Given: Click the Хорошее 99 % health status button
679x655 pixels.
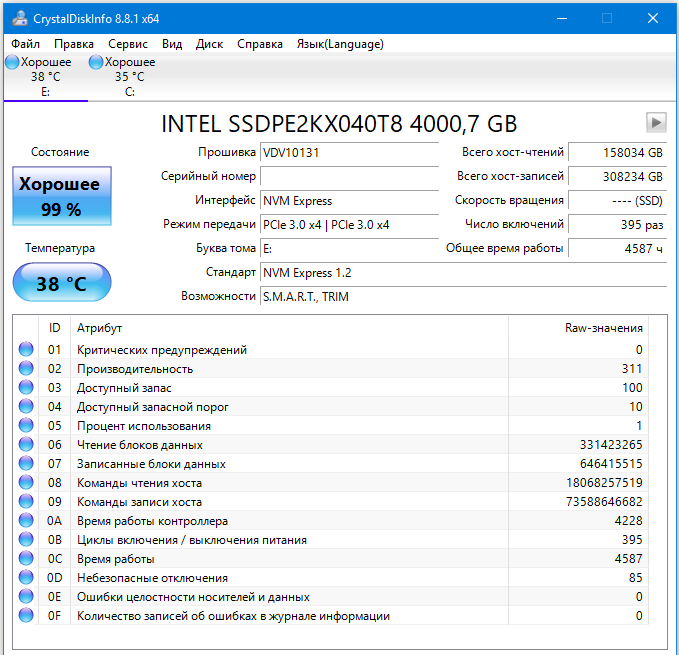Looking at the screenshot, I should (62, 196).
